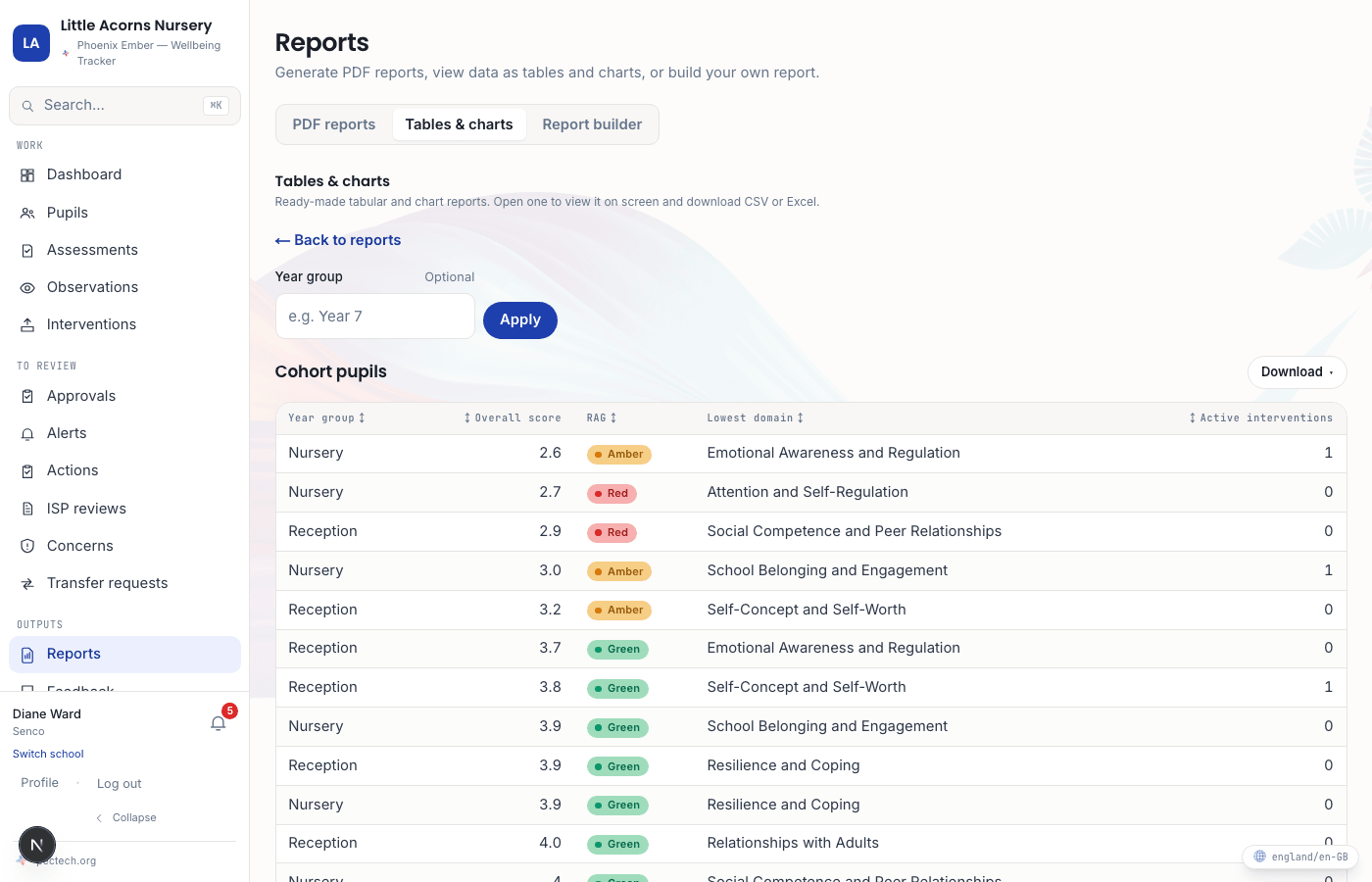Select the Tables & charts tab
1372x882 pixels.
[460, 124]
